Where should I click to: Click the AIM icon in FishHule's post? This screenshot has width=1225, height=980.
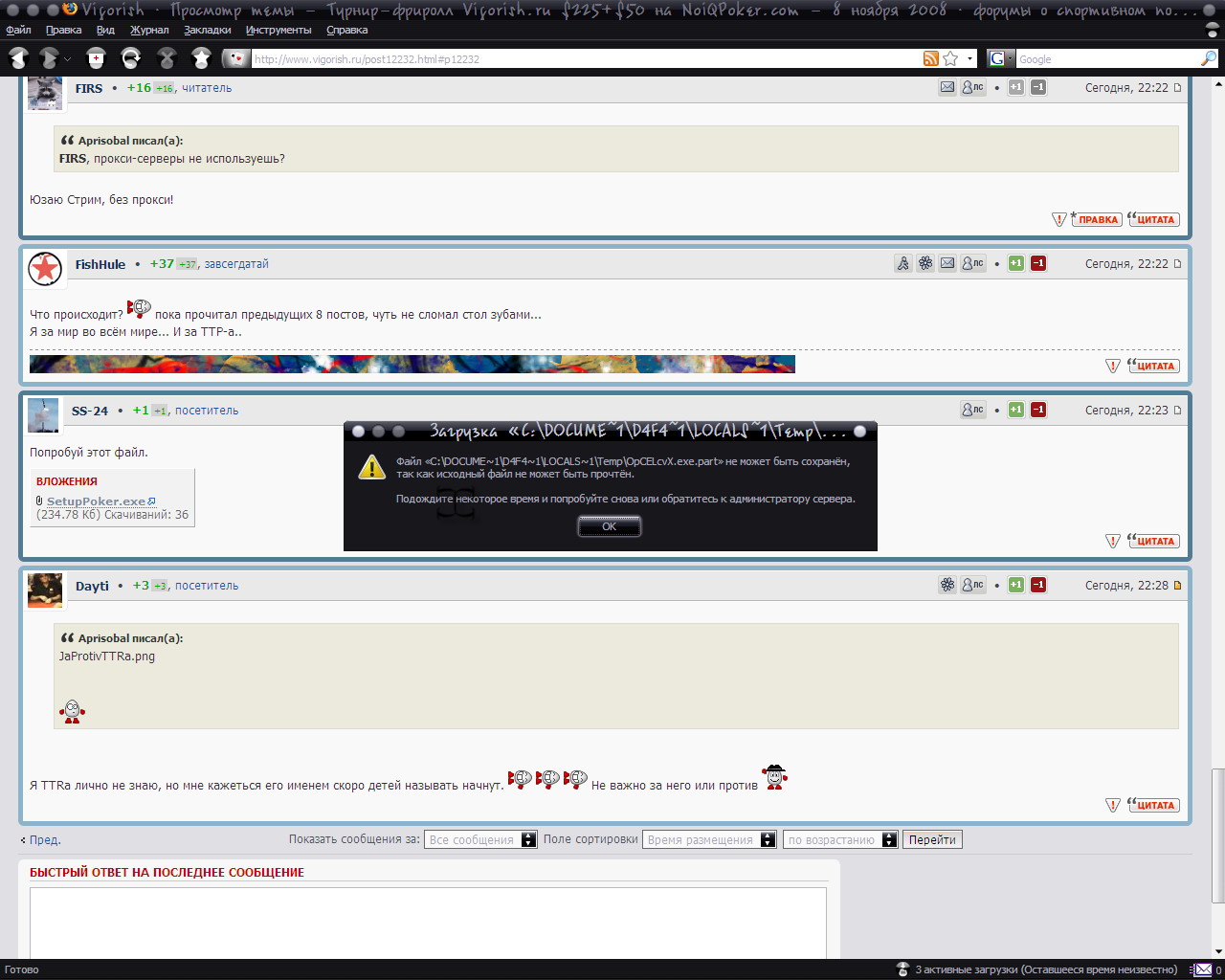click(903, 263)
